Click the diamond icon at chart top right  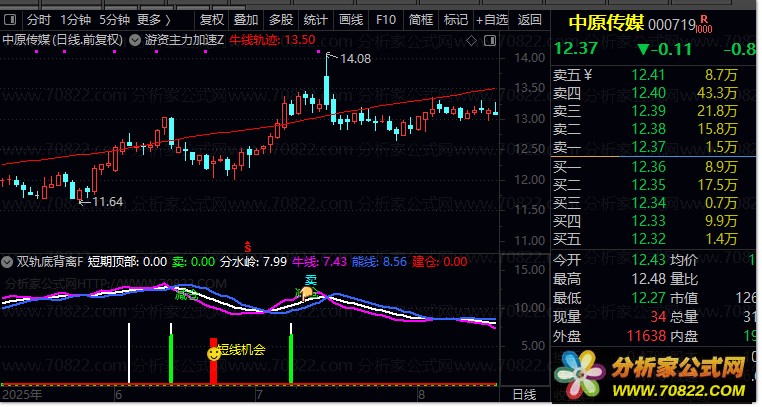coord(471,41)
